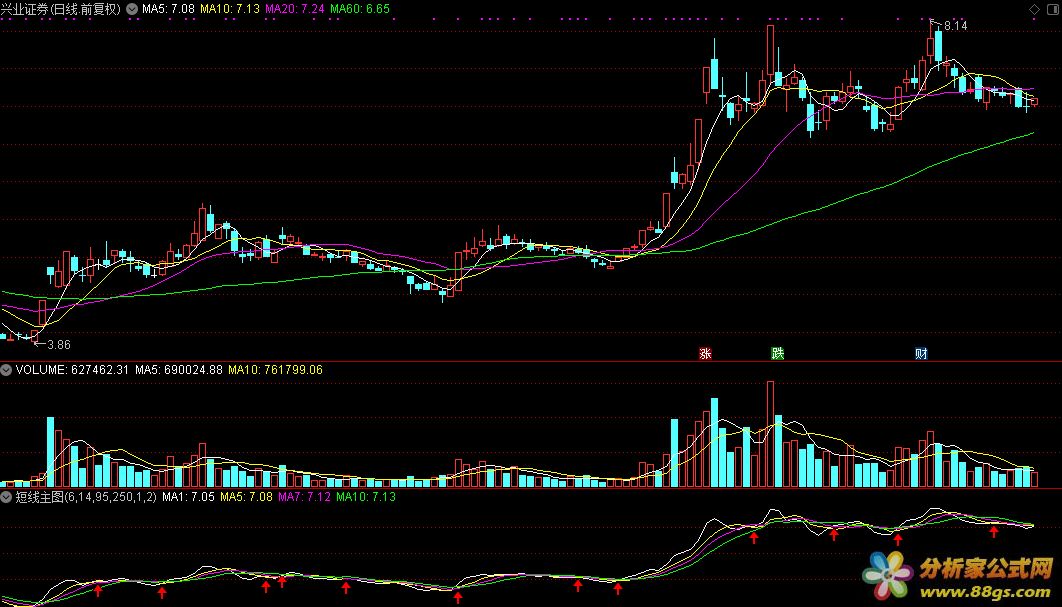
Task: Click the MA20: 7.24 legend label
Action: pos(295,9)
